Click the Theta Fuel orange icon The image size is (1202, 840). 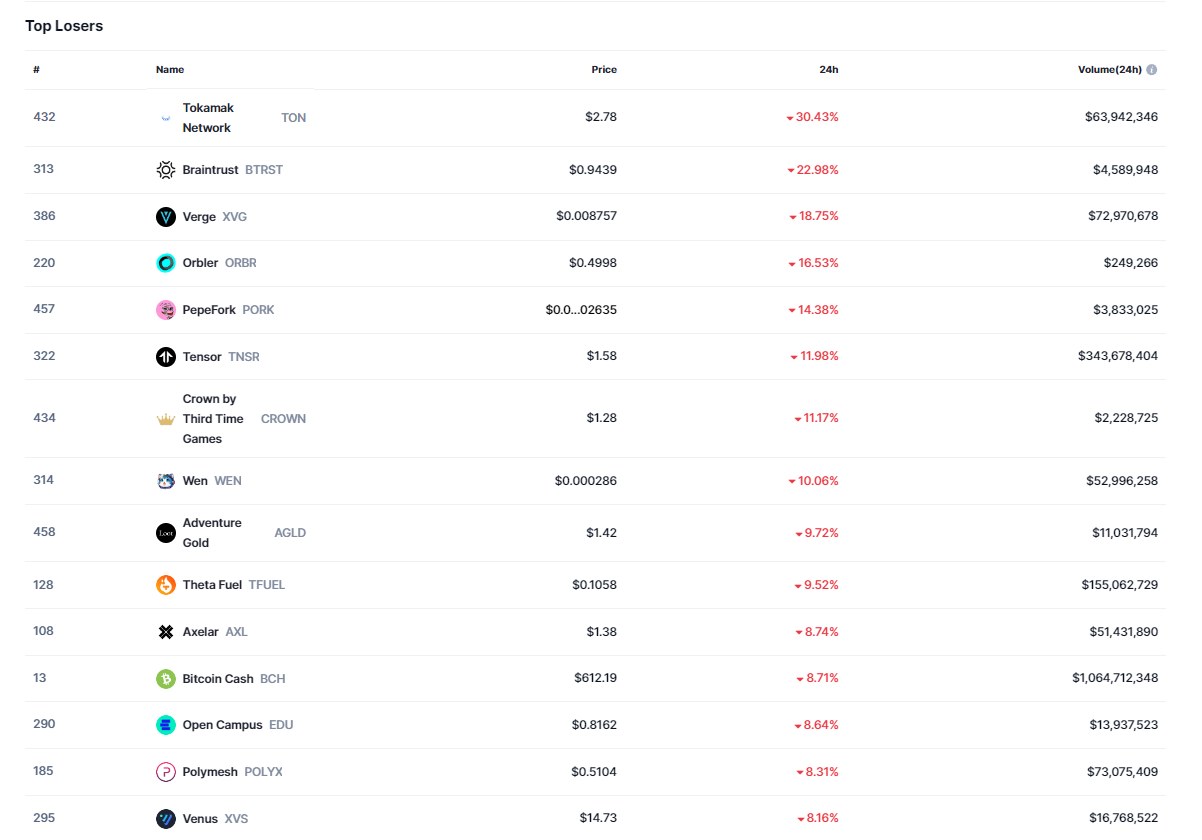click(166, 585)
